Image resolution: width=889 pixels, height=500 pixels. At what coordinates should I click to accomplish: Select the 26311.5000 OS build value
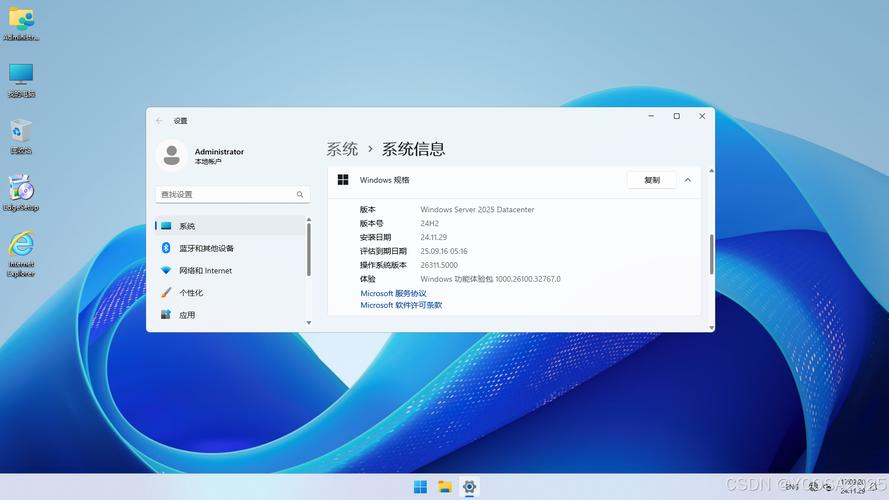(x=439, y=265)
